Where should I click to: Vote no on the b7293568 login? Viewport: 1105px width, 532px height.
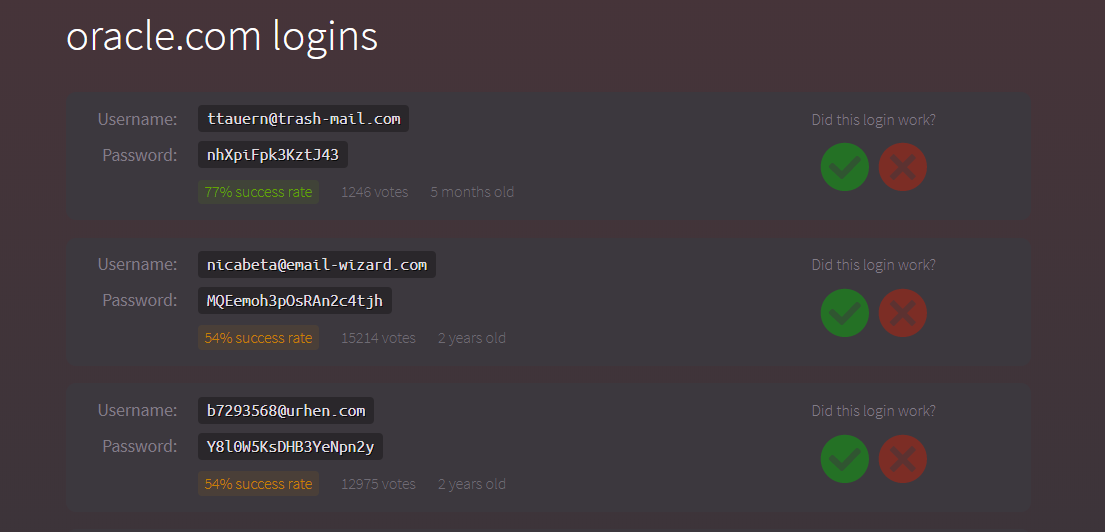[902, 459]
